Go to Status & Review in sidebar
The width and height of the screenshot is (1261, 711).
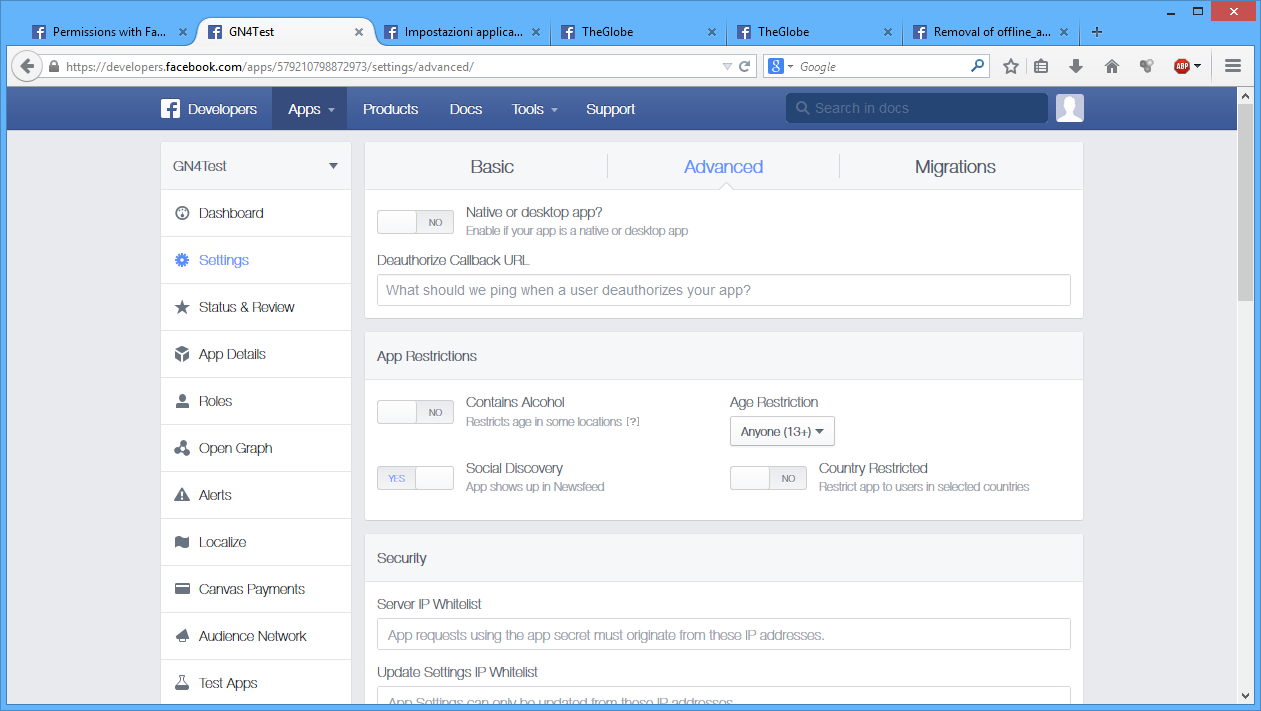256,307
